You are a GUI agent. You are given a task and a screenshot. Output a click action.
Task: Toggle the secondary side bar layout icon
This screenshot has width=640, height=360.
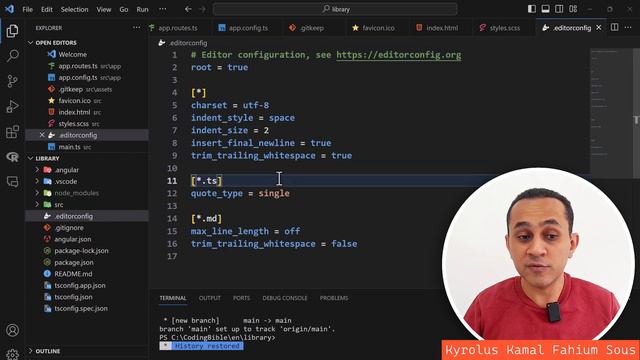click(559, 9)
